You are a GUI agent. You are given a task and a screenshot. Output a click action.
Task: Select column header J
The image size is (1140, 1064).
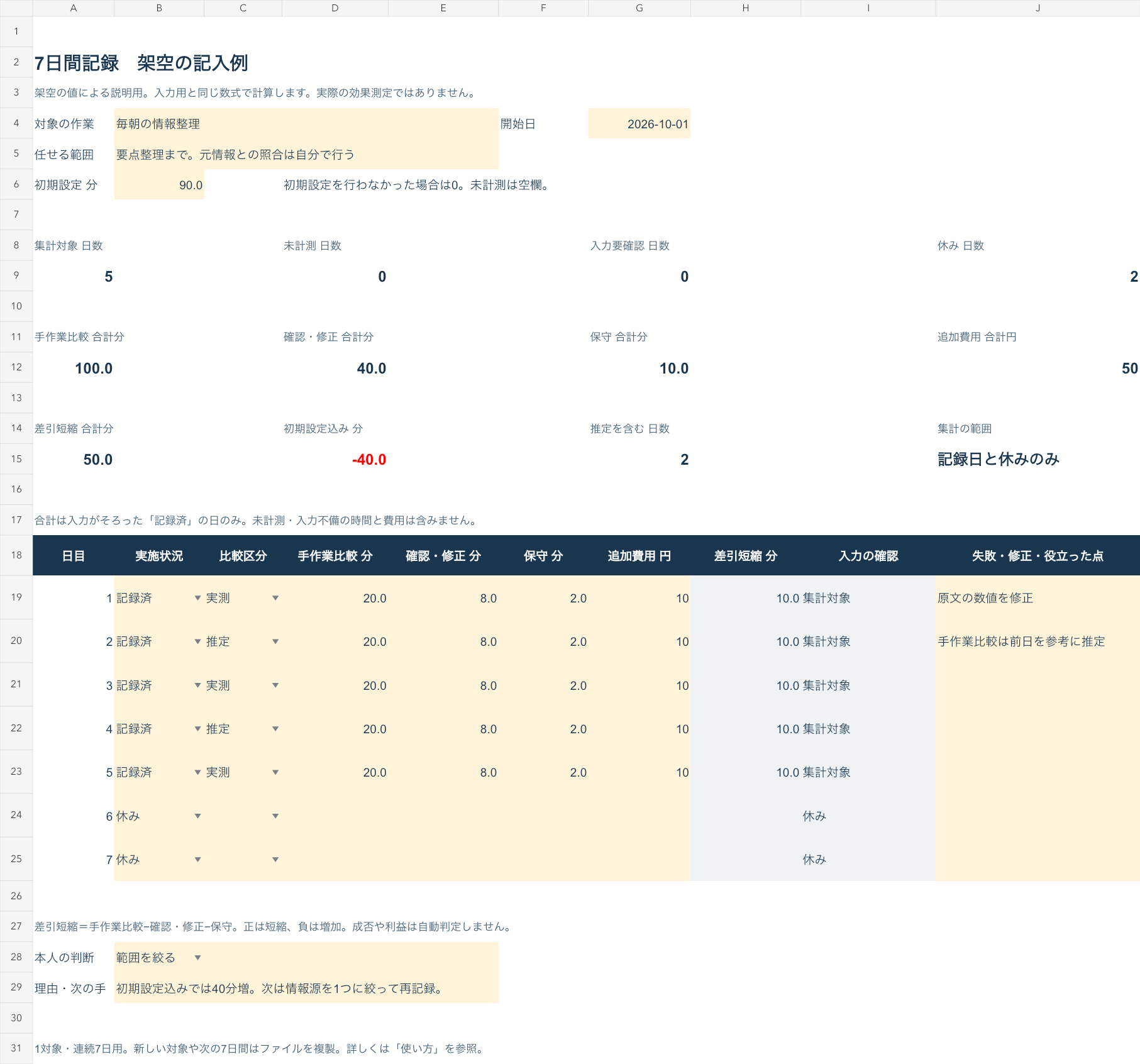(1038, 8)
